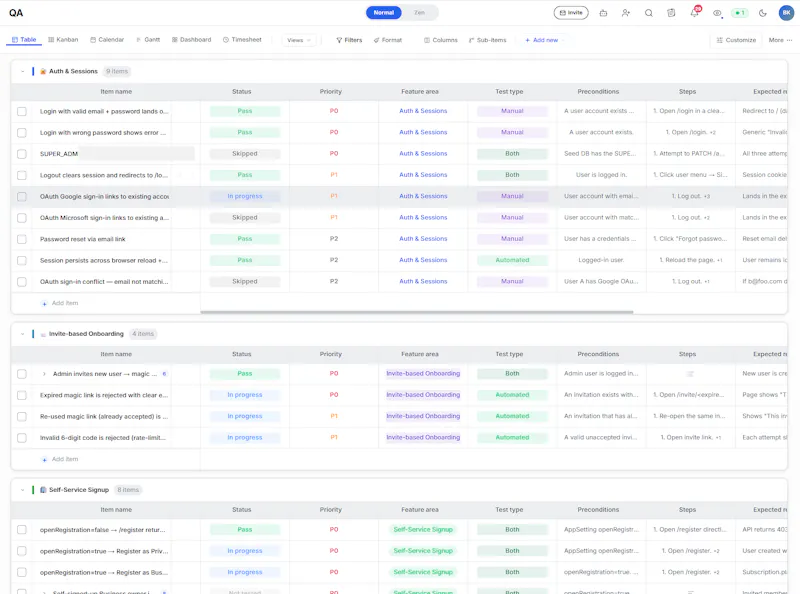Click the Invite button
This screenshot has width=800, height=594.
coord(571,13)
